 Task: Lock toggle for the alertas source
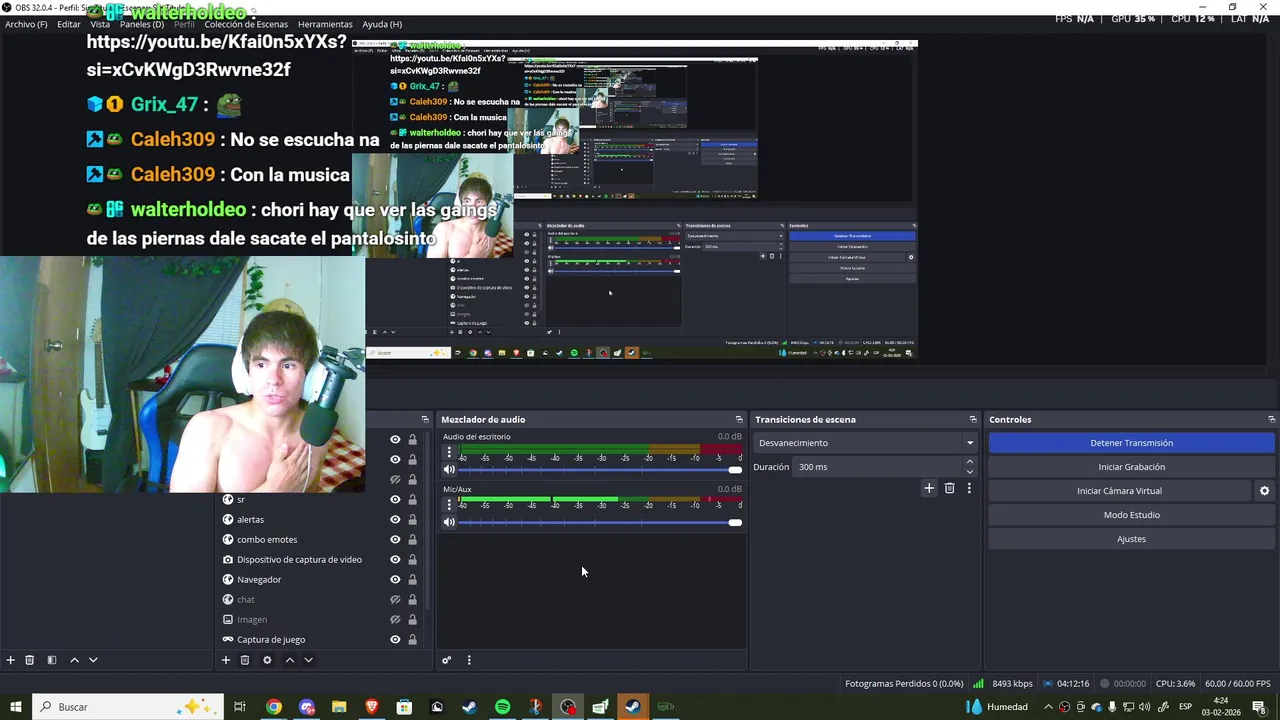tap(412, 520)
